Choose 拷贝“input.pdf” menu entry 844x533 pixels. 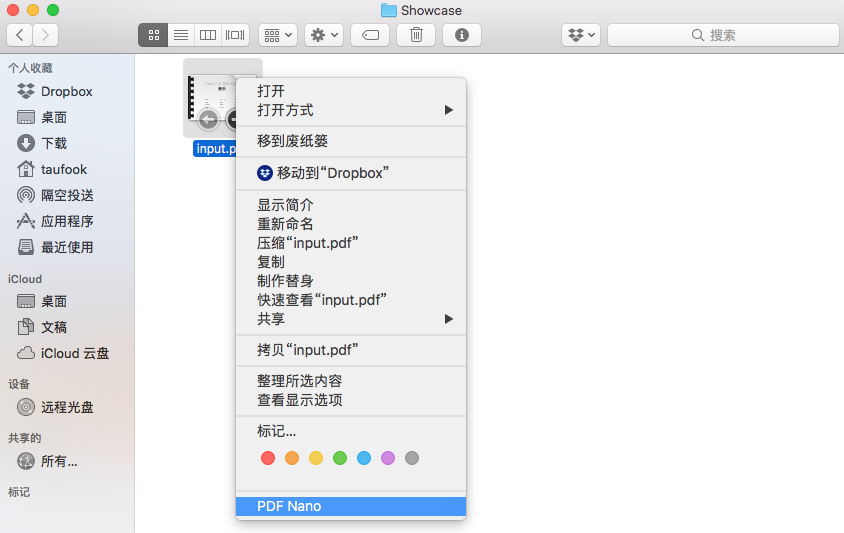click(351, 350)
